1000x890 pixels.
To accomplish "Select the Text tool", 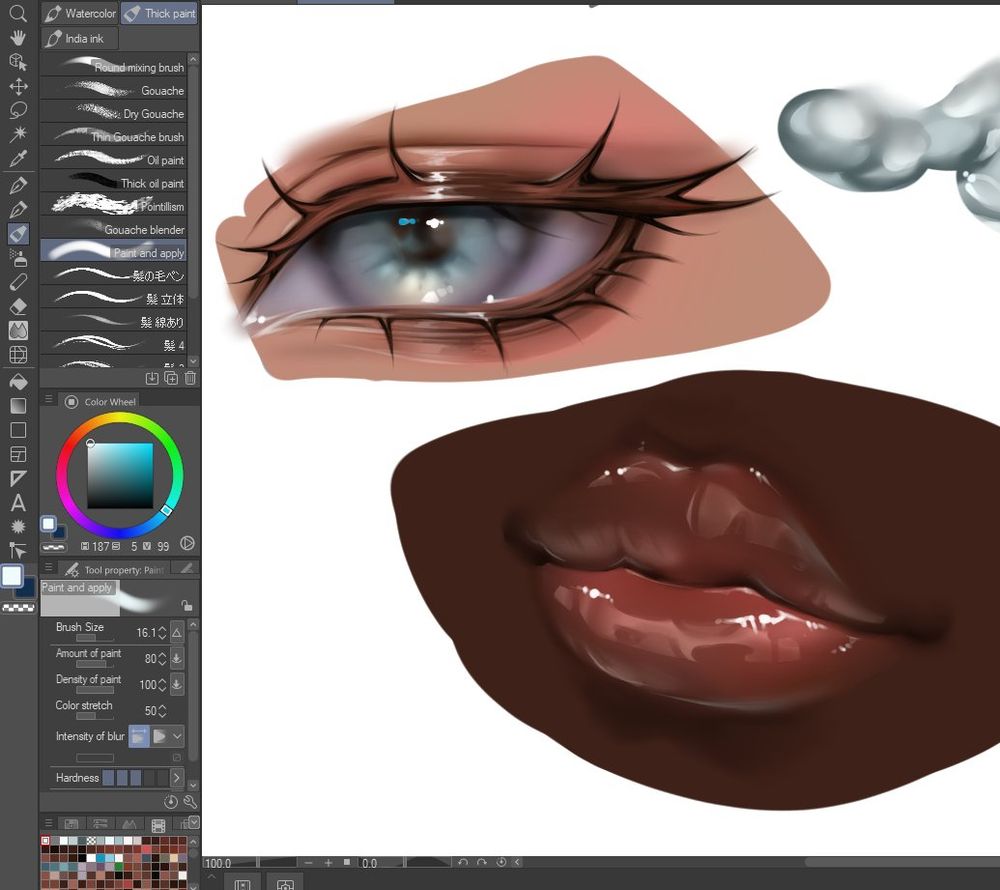I will pos(18,502).
